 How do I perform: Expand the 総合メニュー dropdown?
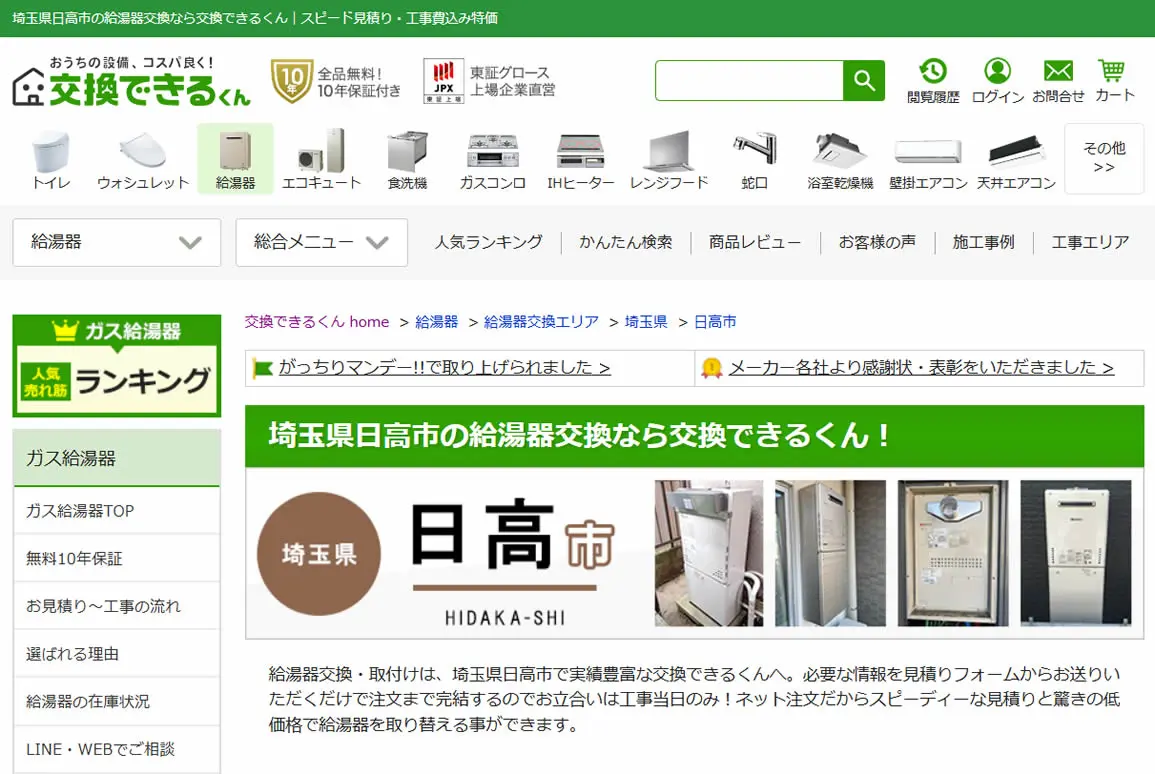coord(321,242)
